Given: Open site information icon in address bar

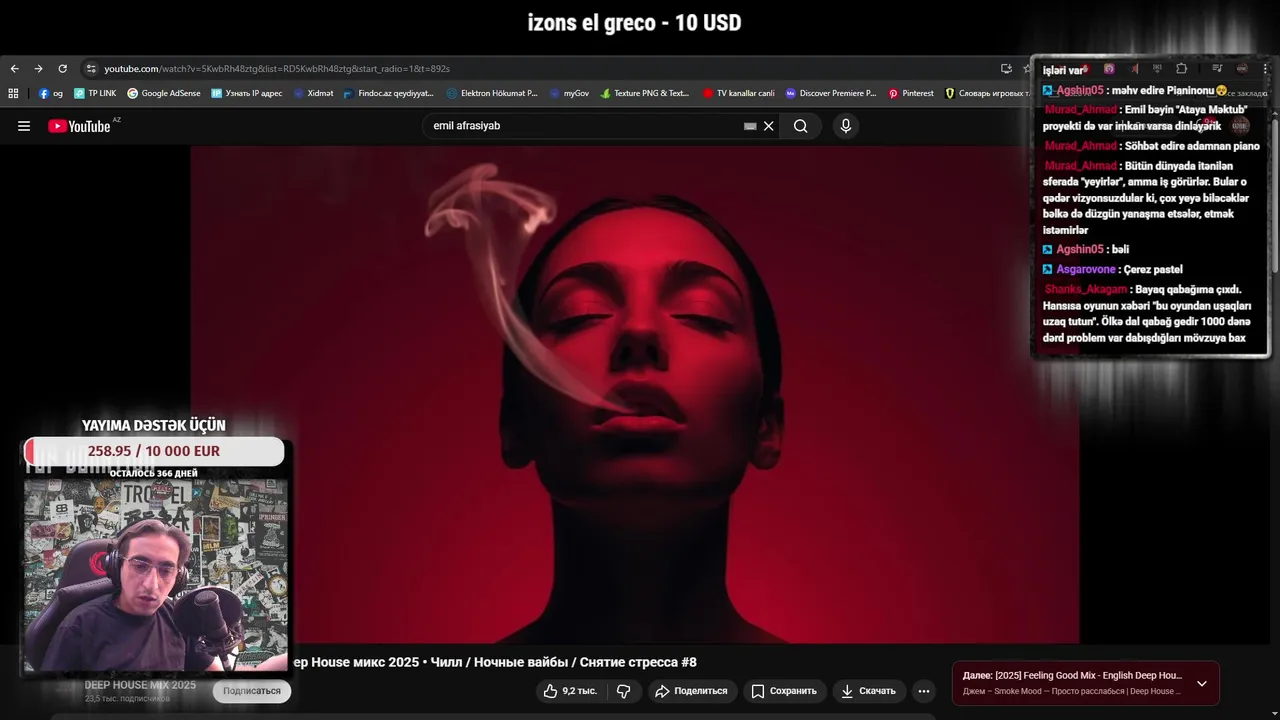Looking at the screenshot, I should point(91,69).
